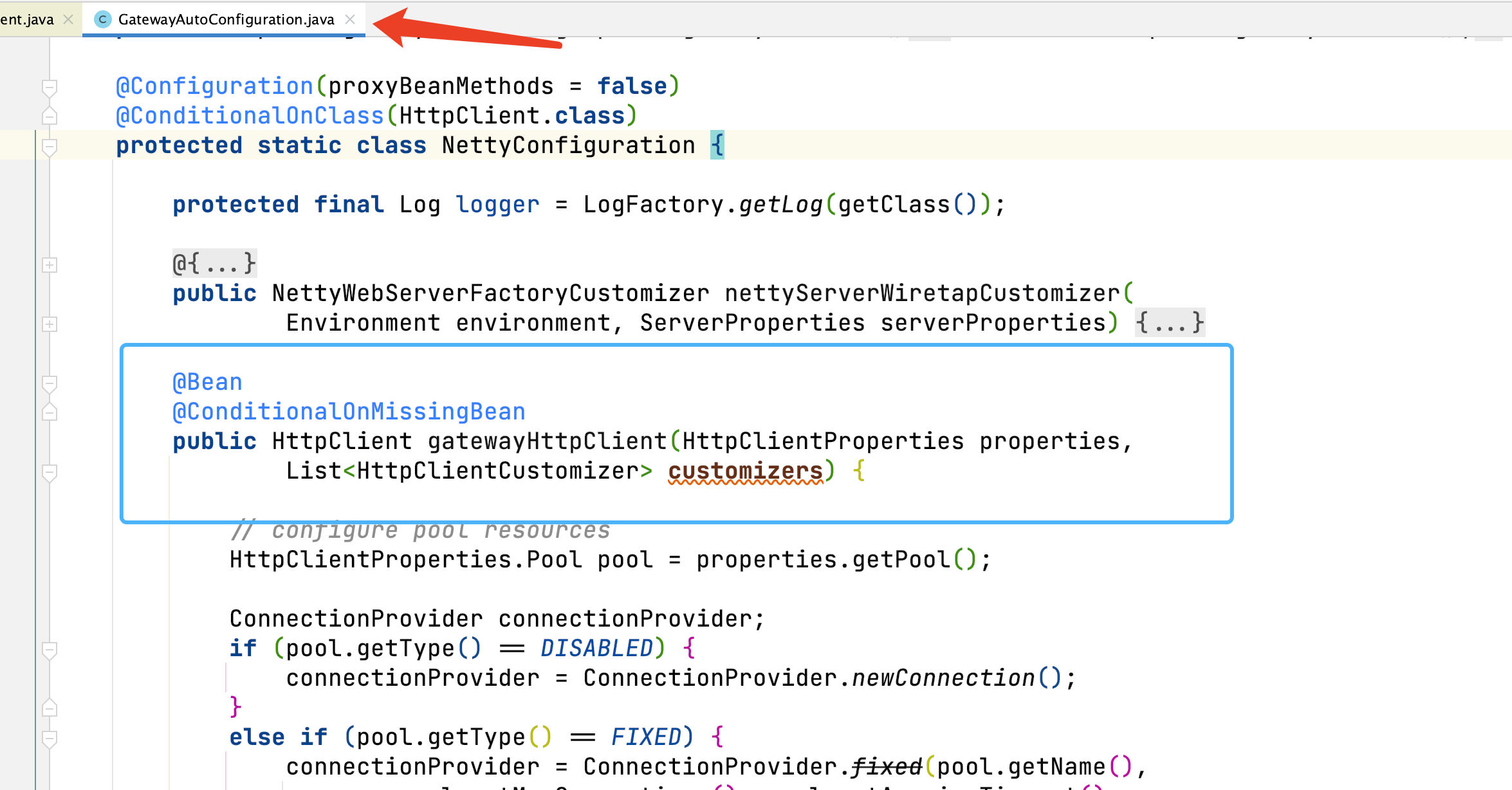Expand the folded @{...} annotation gutter plus

click(x=50, y=264)
